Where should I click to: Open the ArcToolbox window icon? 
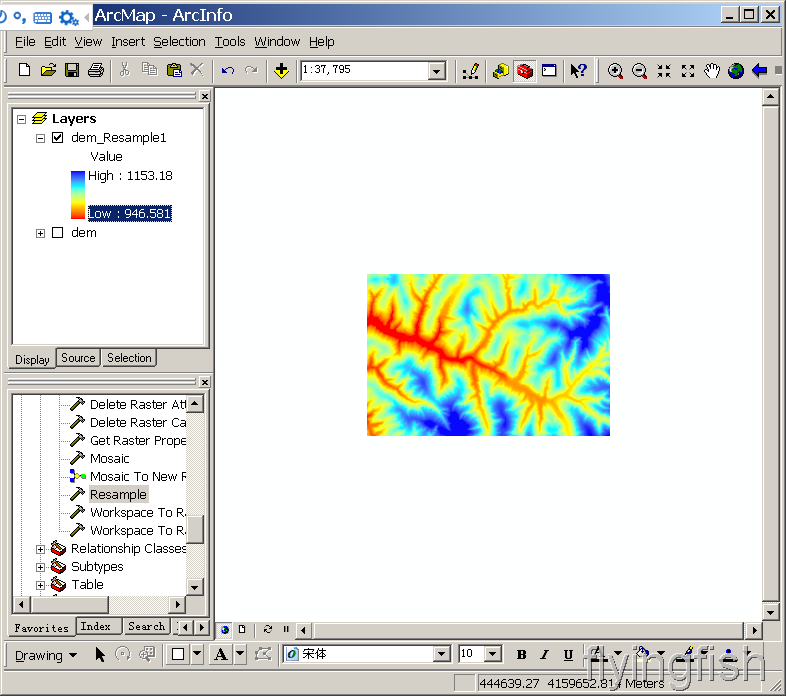[x=525, y=71]
